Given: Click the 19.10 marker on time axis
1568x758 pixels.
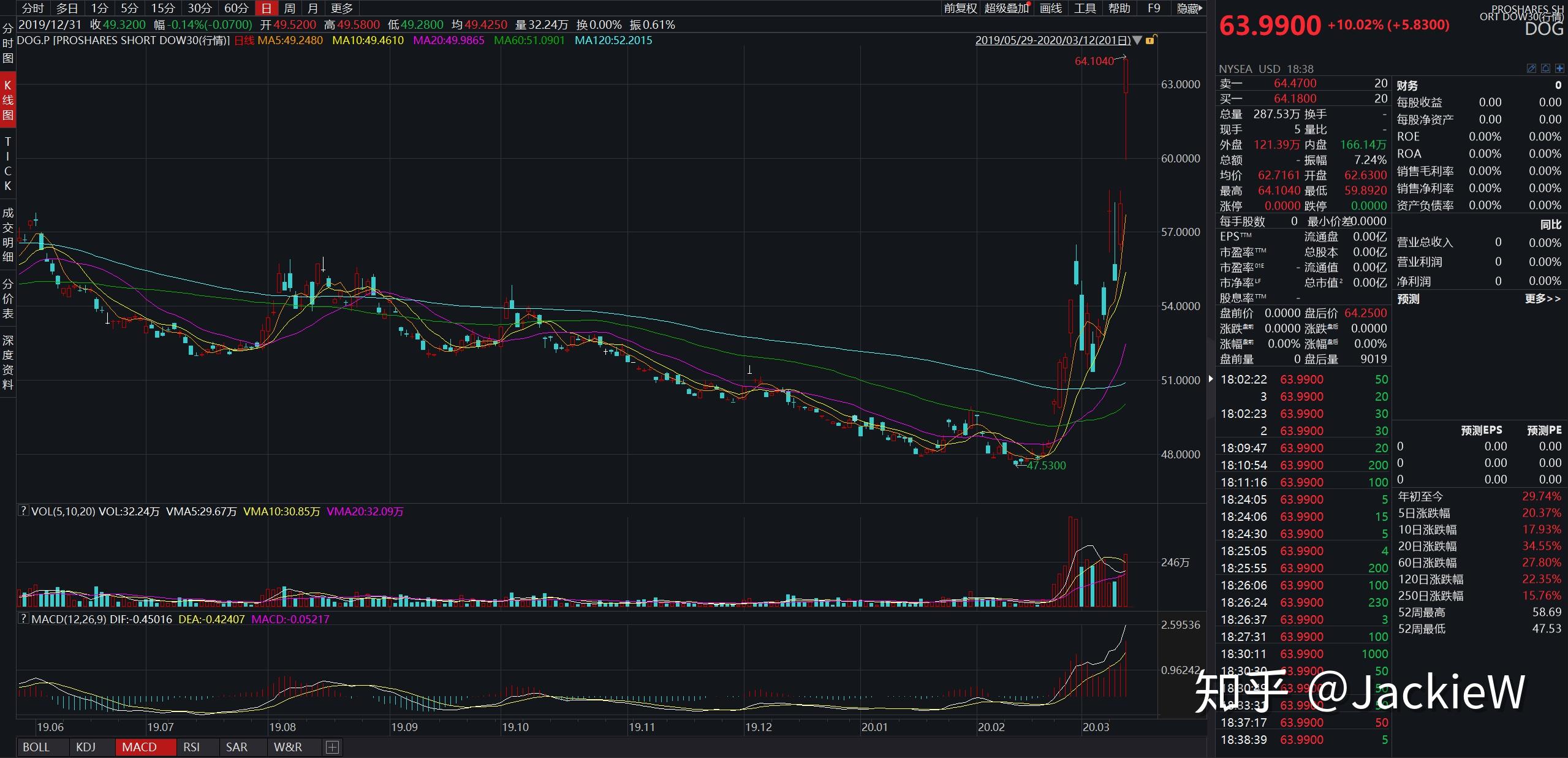Looking at the screenshot, I should coord(515,727).
